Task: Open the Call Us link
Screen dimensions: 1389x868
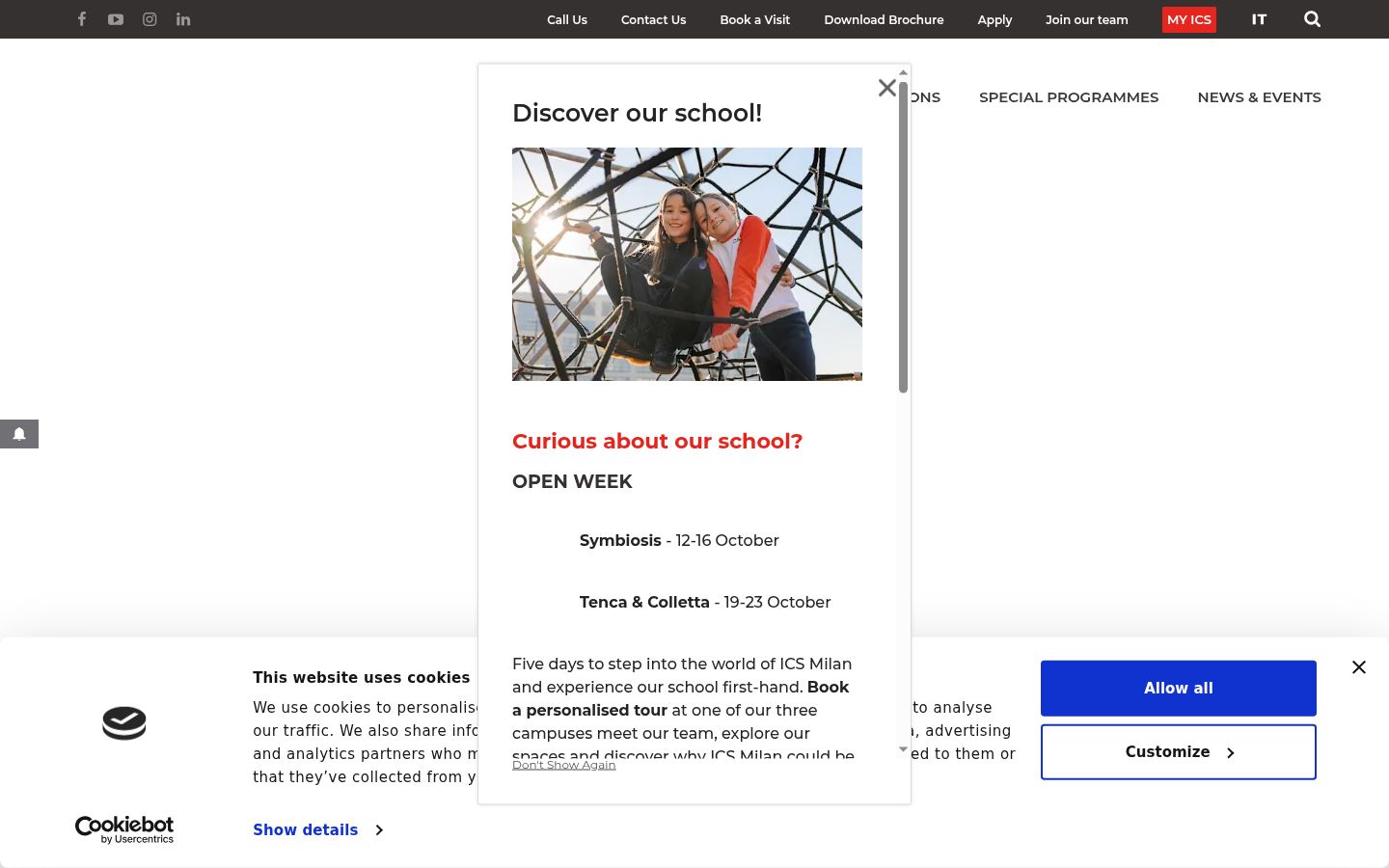Action: [x=567, y=19]
